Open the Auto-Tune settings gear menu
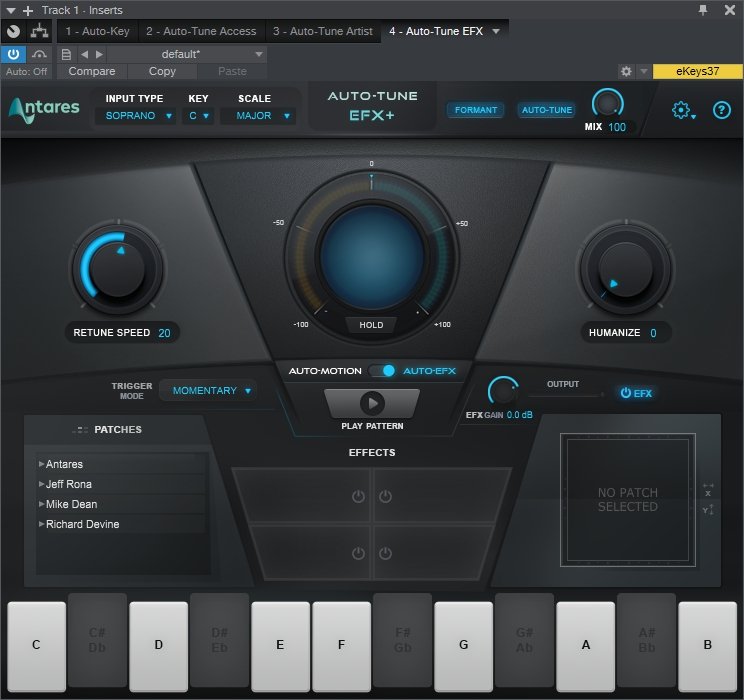Screen dimensions: 744x700 tap(683, 111)
